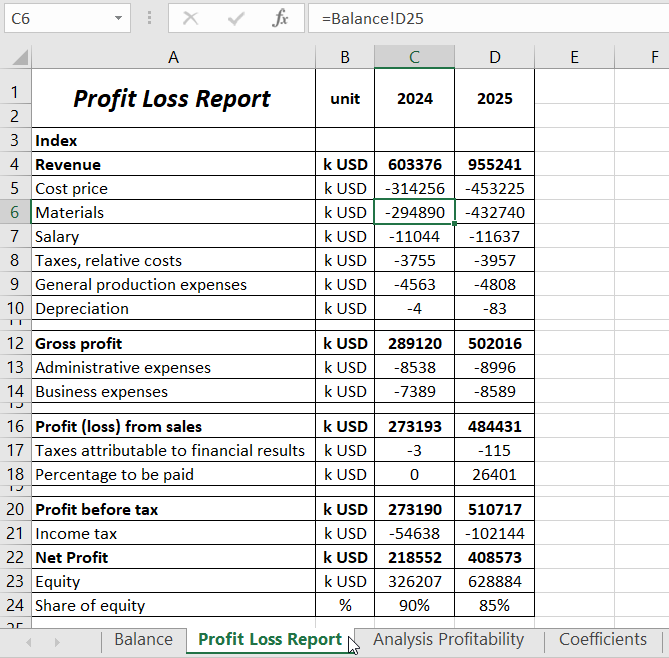Click the Cancel entry X icon

(x=190, y=18)
